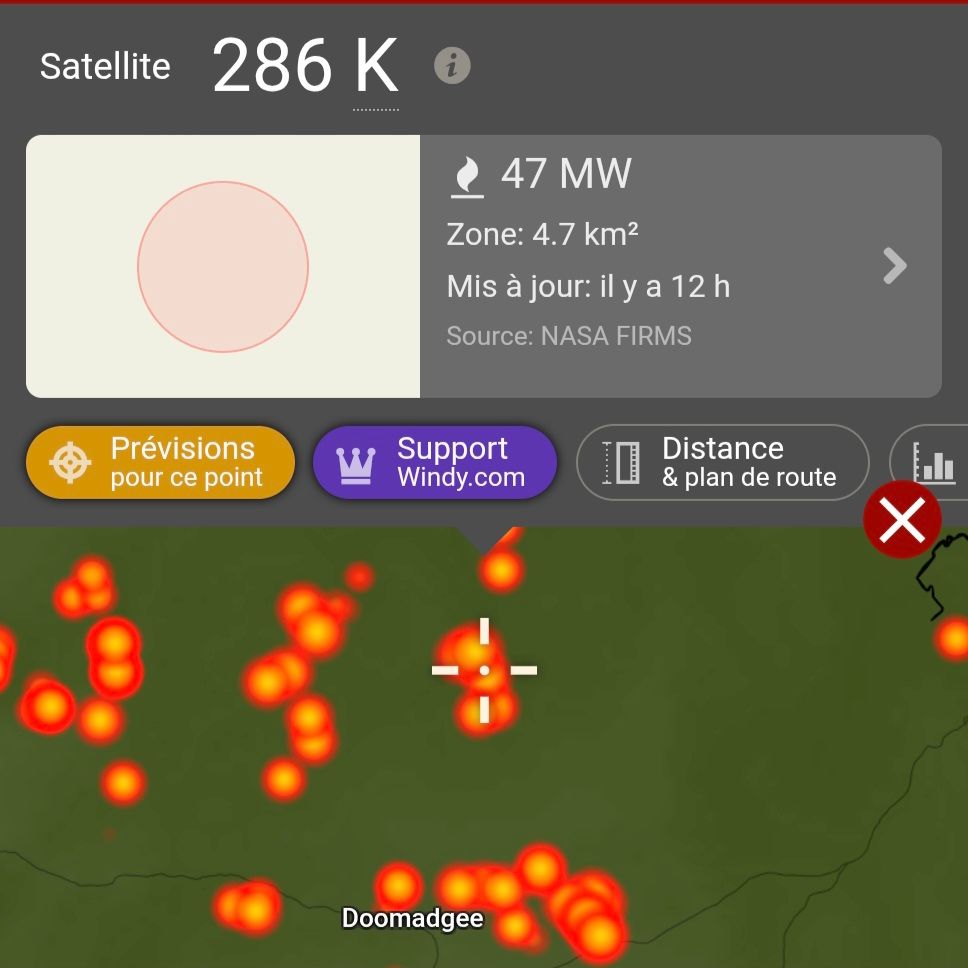Viewport: 968px width, 968px height.
Task: Click the ruler icon on Distance button
Action: coord(621,462)
